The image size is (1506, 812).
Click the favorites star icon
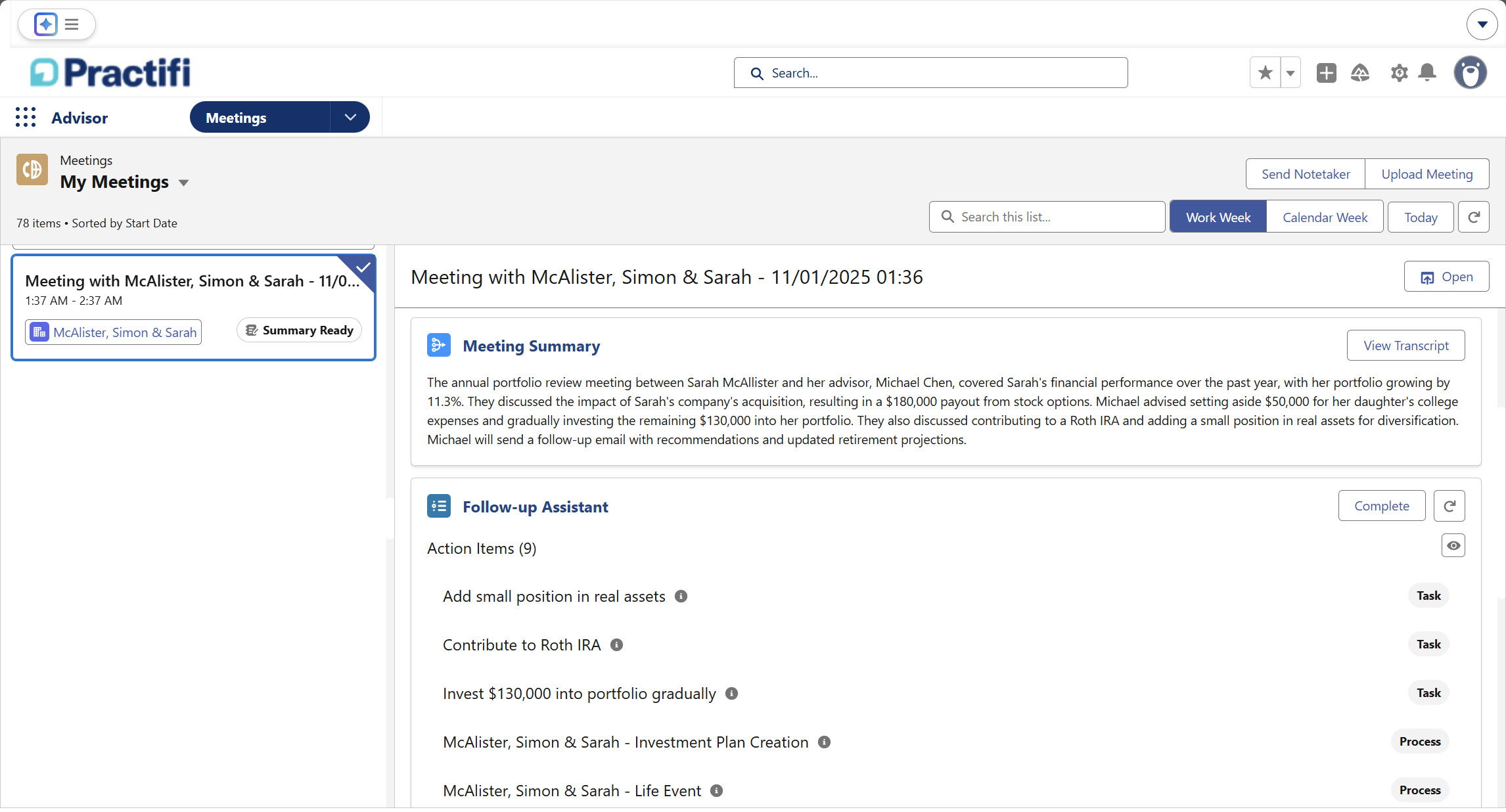pyautogui.click(x=1265, y=72)
